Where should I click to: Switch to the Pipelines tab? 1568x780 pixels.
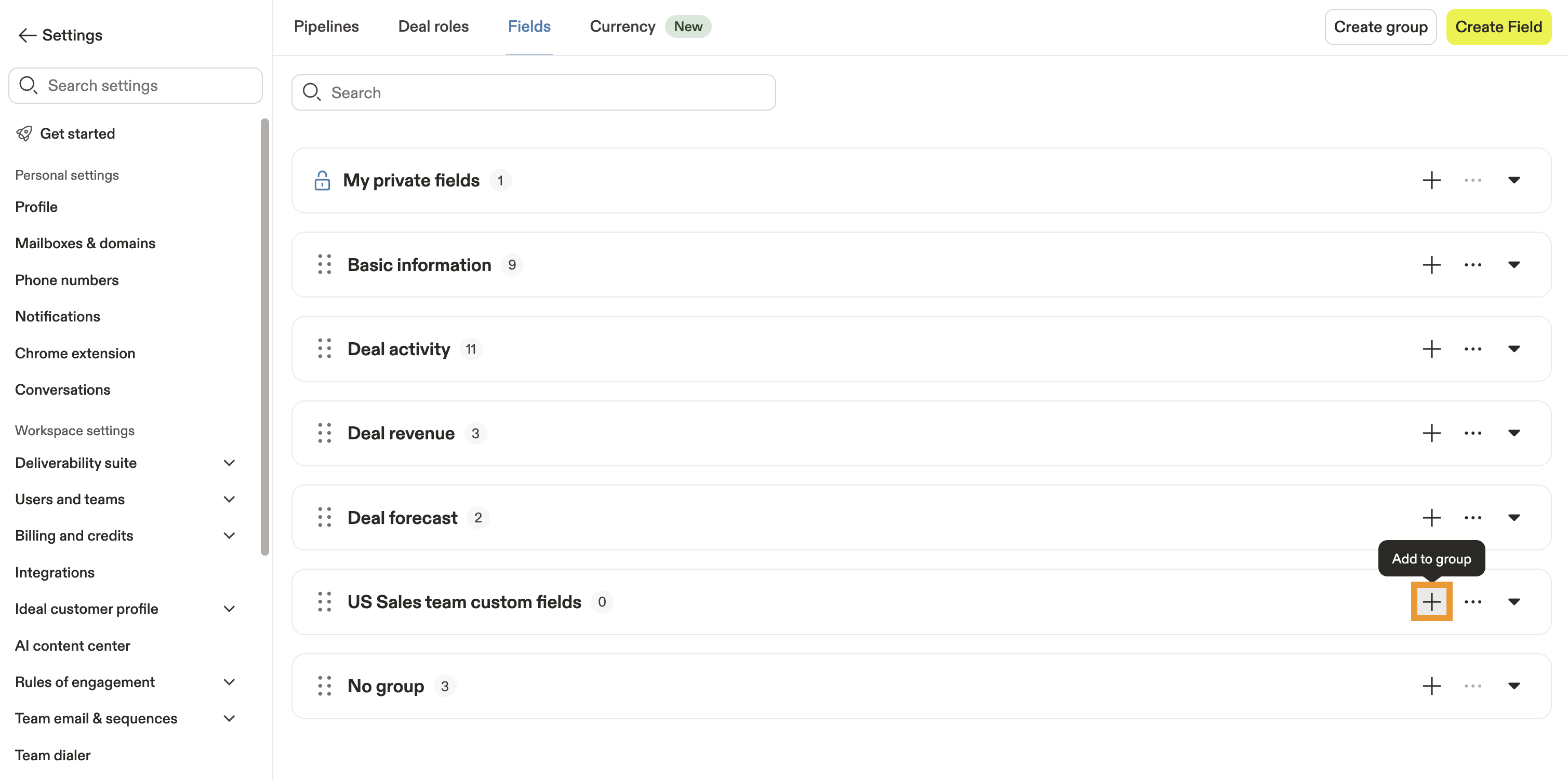pos(326,27)
